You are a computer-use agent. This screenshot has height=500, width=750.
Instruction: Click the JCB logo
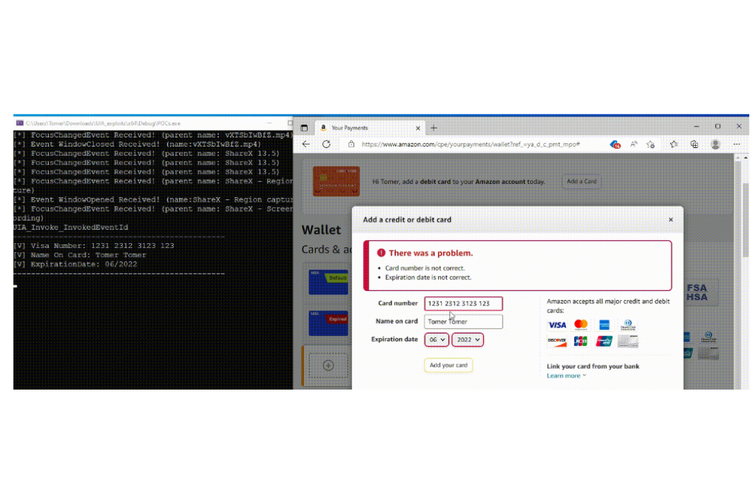[x=581, y=341]
